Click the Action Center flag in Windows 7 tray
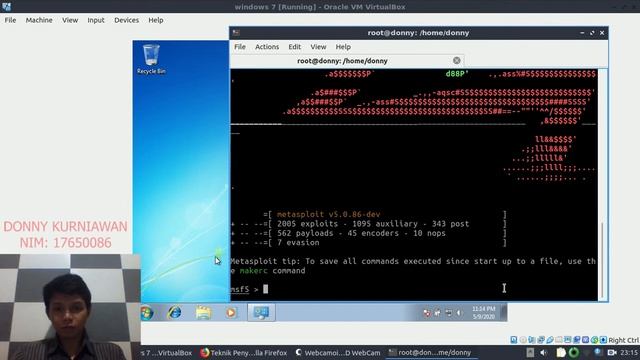The width and height of the screenshot is (640, 360). [x=427, y=313]
